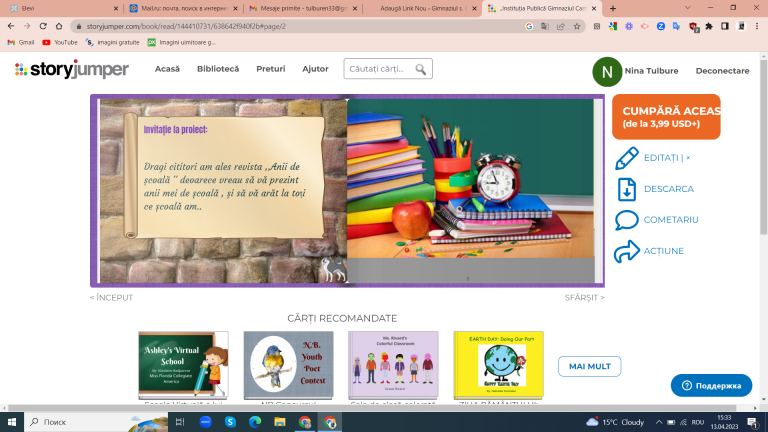Open the Bibliotecă menu item

click(218, 69)
